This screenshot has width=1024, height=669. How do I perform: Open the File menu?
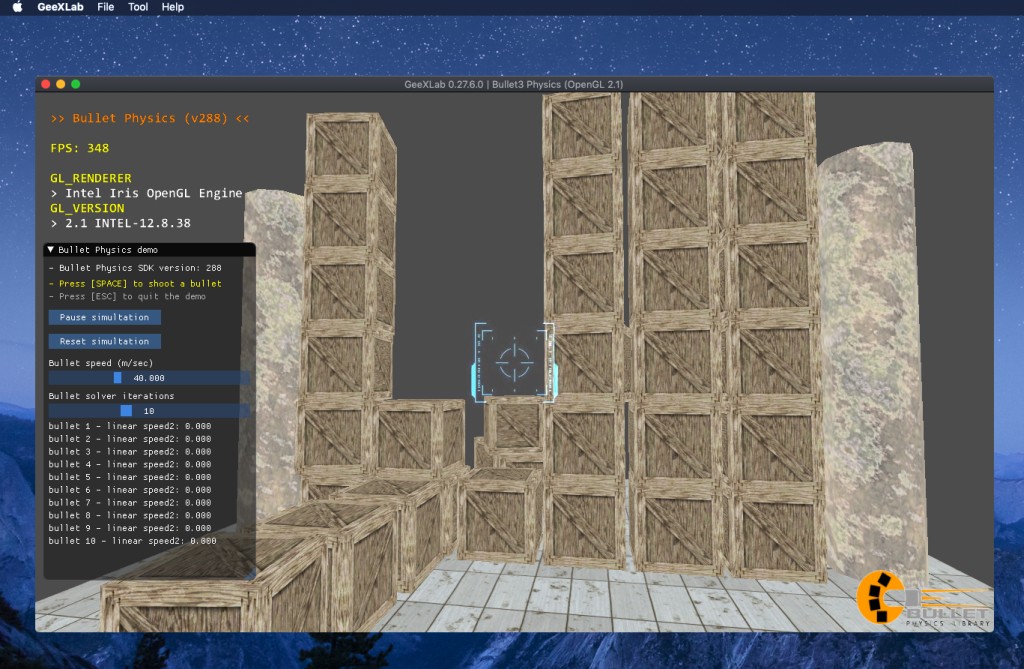pyautogui.click(x=105, y=7)
